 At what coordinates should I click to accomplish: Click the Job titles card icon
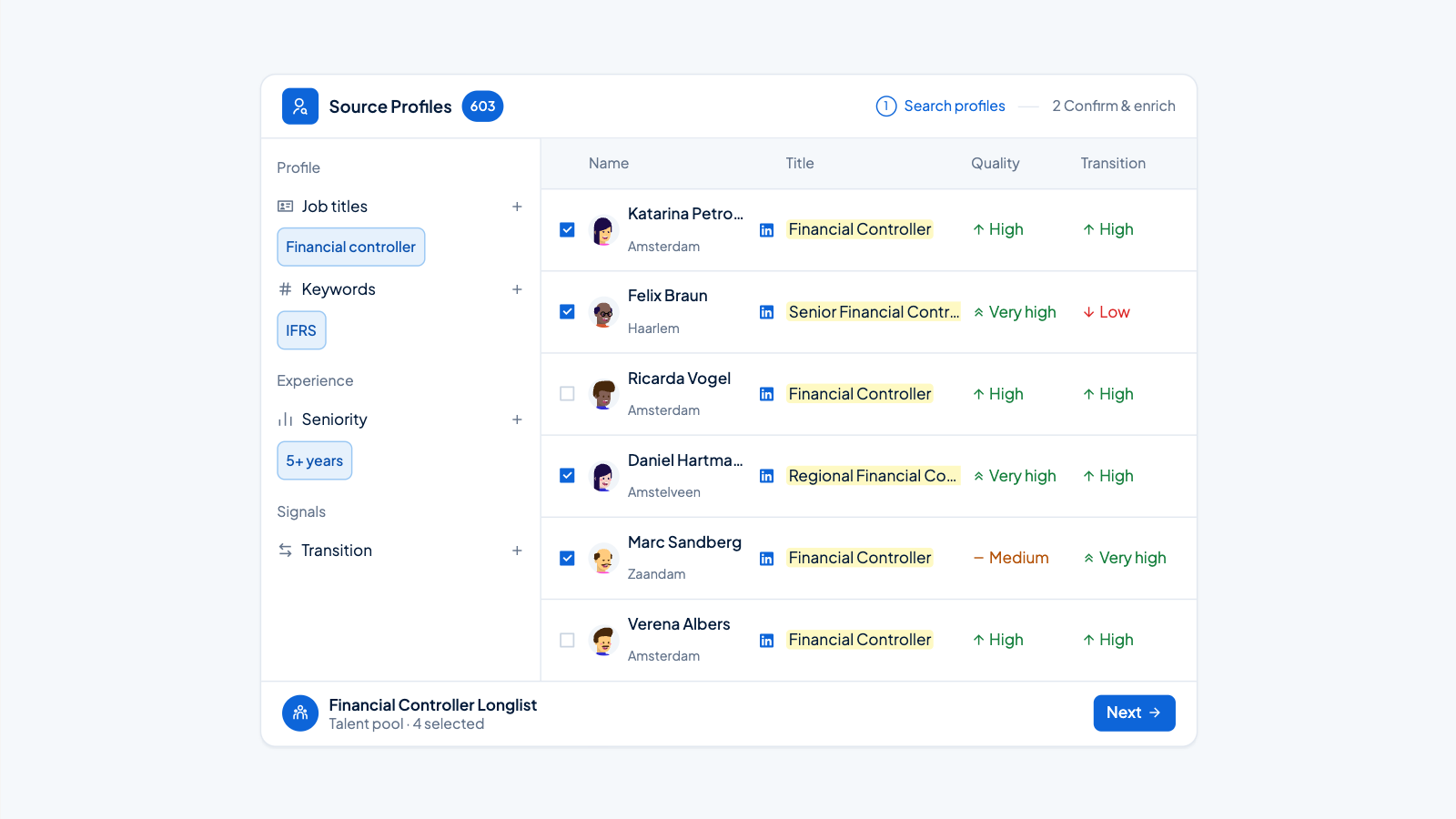pos(286,207)
